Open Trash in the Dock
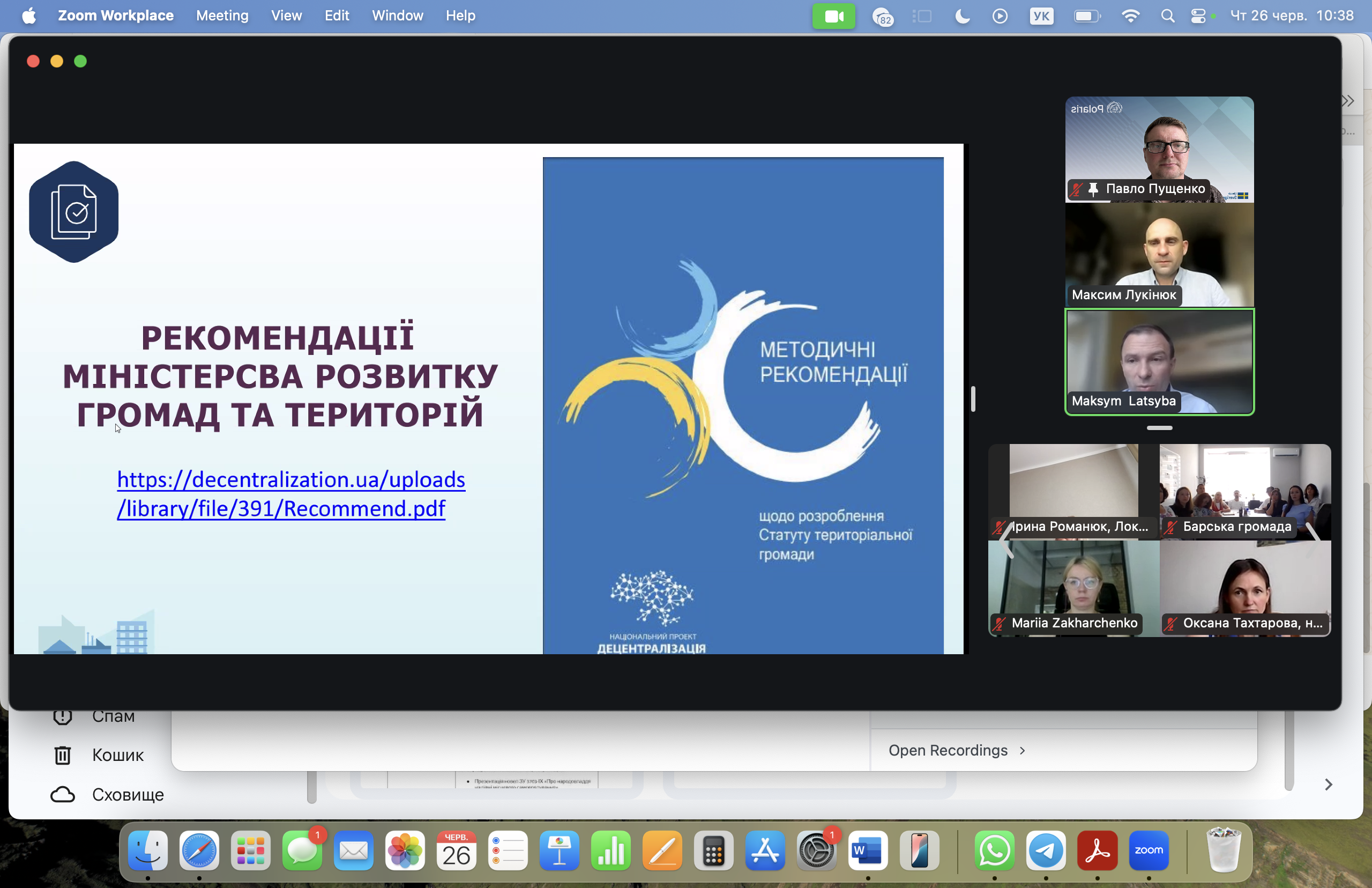The height and width of the screenshot is (888, 1372). click(x=1224, y=850)
